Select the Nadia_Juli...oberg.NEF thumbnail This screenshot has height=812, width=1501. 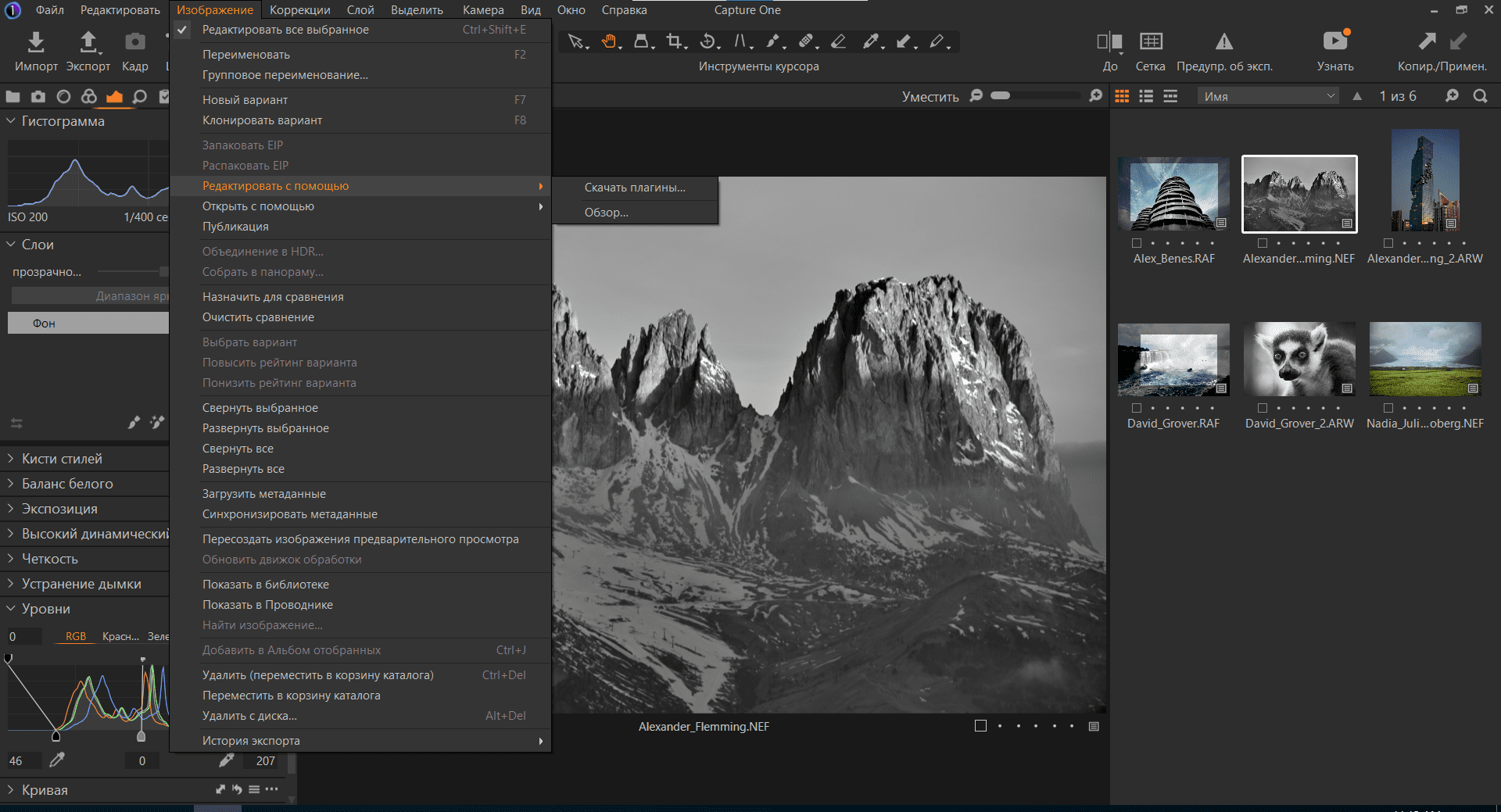point(1424,359)
